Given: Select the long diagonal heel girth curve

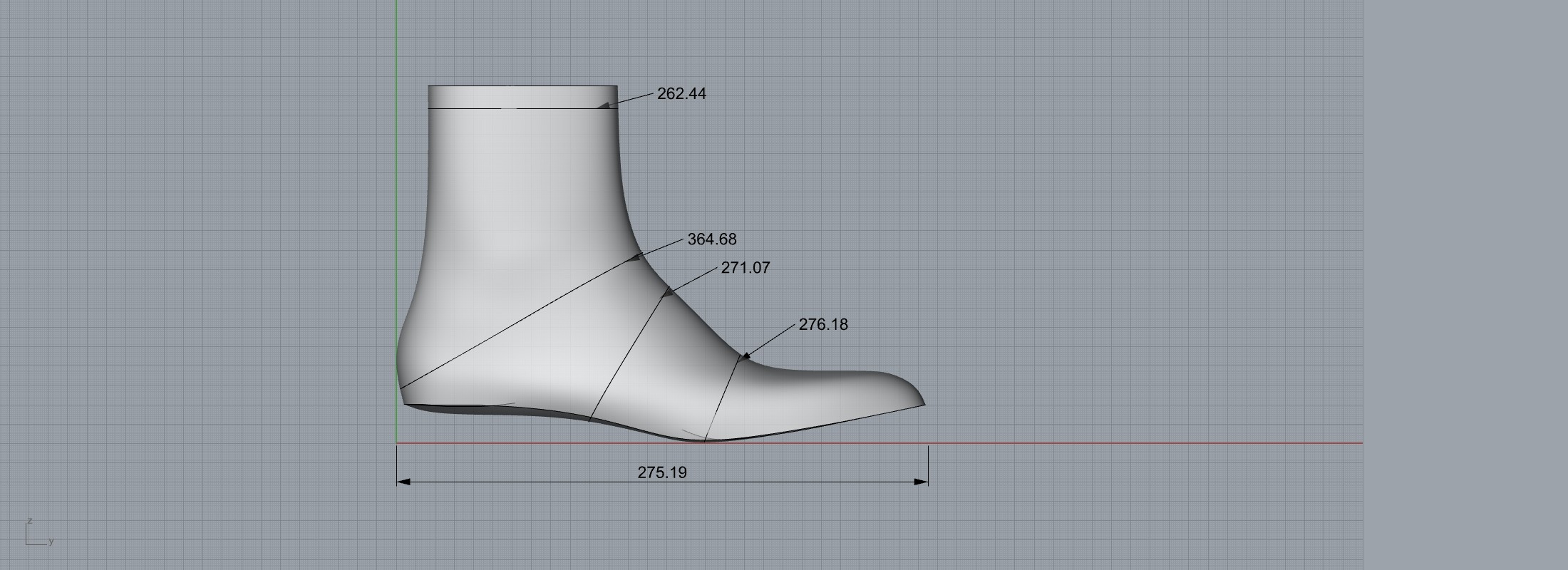Looking at the screenshot, I should [x=520, y=320].
